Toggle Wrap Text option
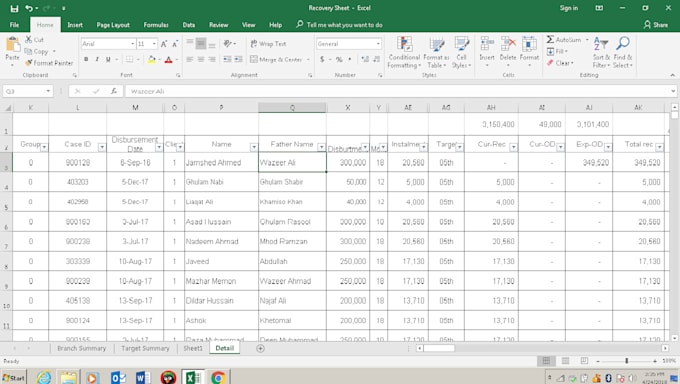The image size is (680, 384). 268,44
